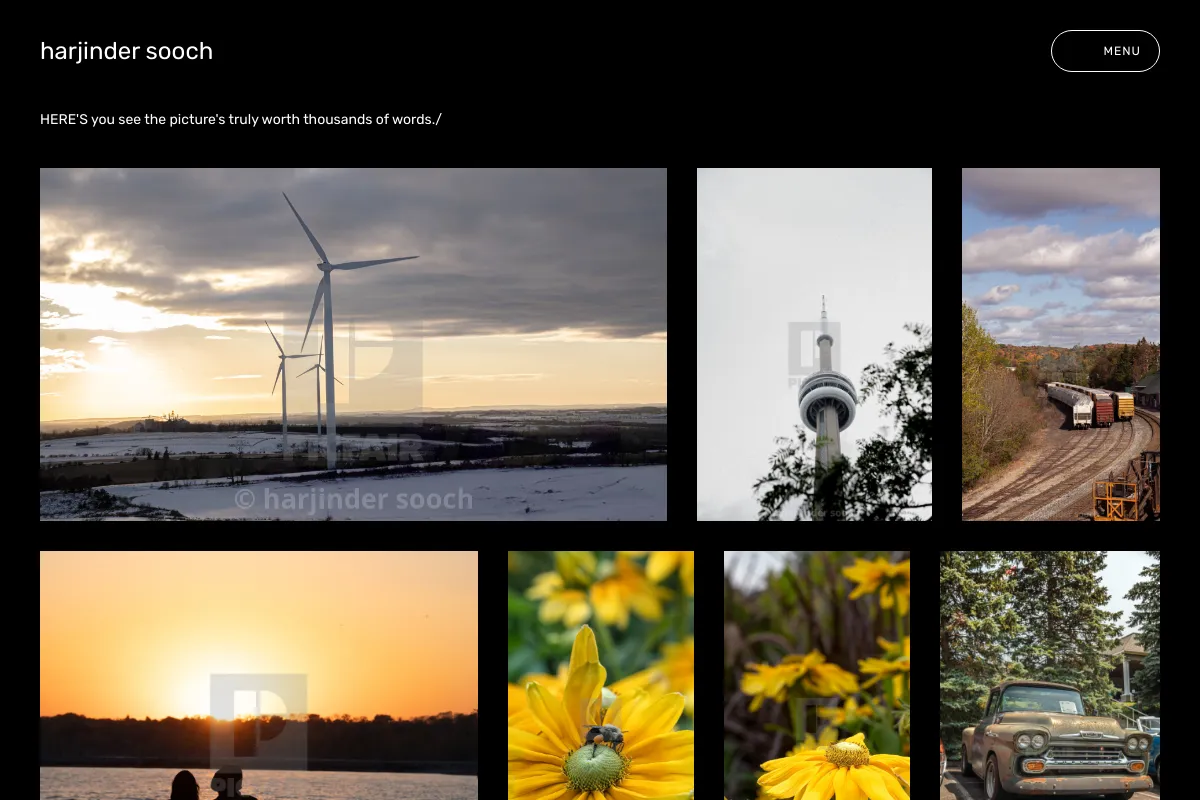Open the bee on yellow flower photo
1200x800 pixels.
coord(601,675)
